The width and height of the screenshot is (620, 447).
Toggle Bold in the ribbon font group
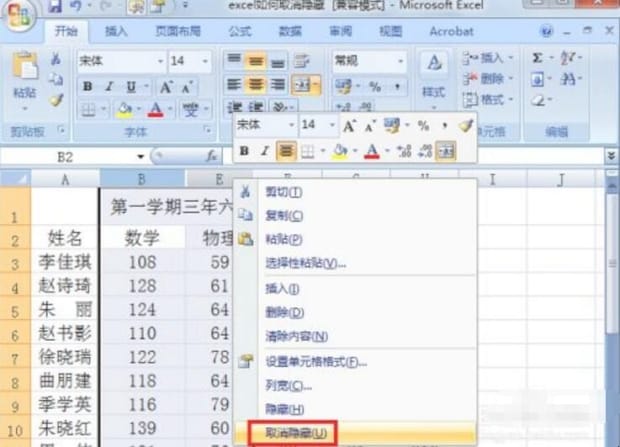(87, 87)
